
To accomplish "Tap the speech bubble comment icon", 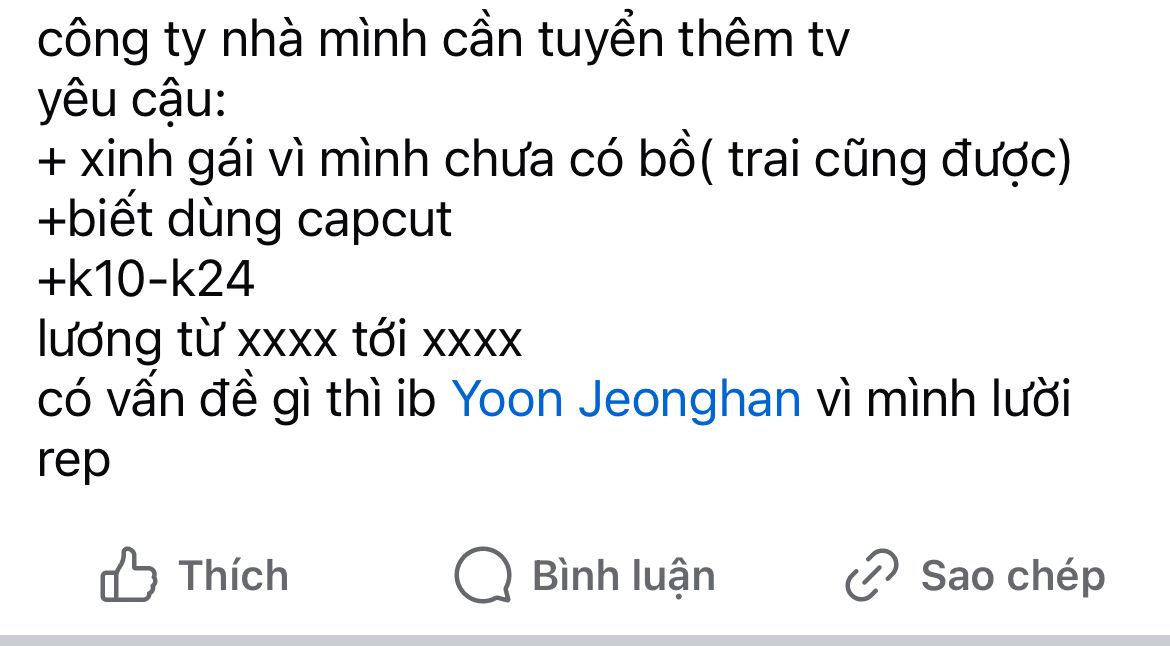I will coord(483,575).
